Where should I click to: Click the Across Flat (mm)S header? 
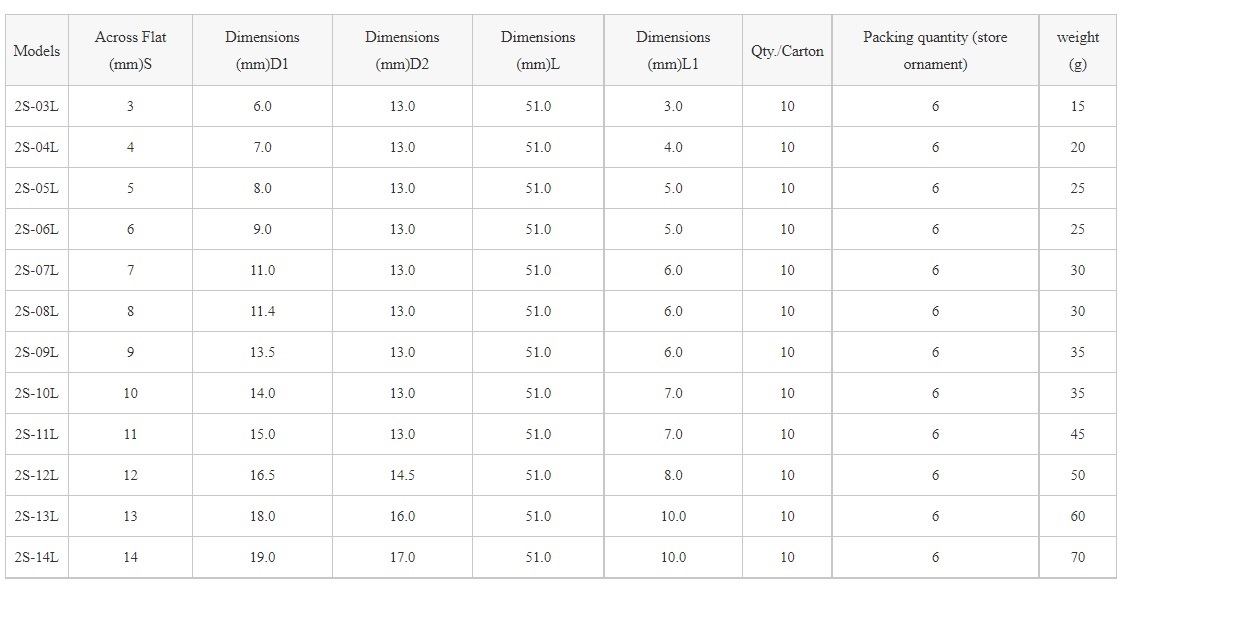point(130,51)
